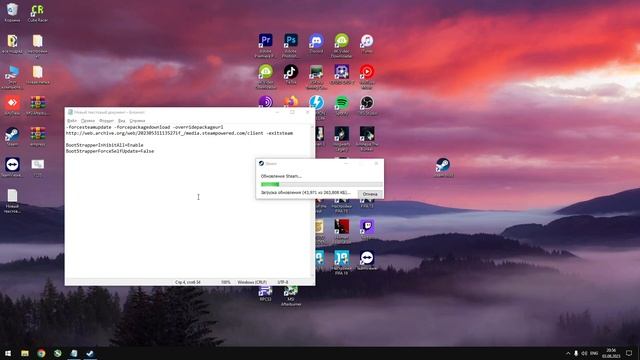Open the Tor Browser purple icon
This screenshot has width=640, height=360.
click(266, 101)
